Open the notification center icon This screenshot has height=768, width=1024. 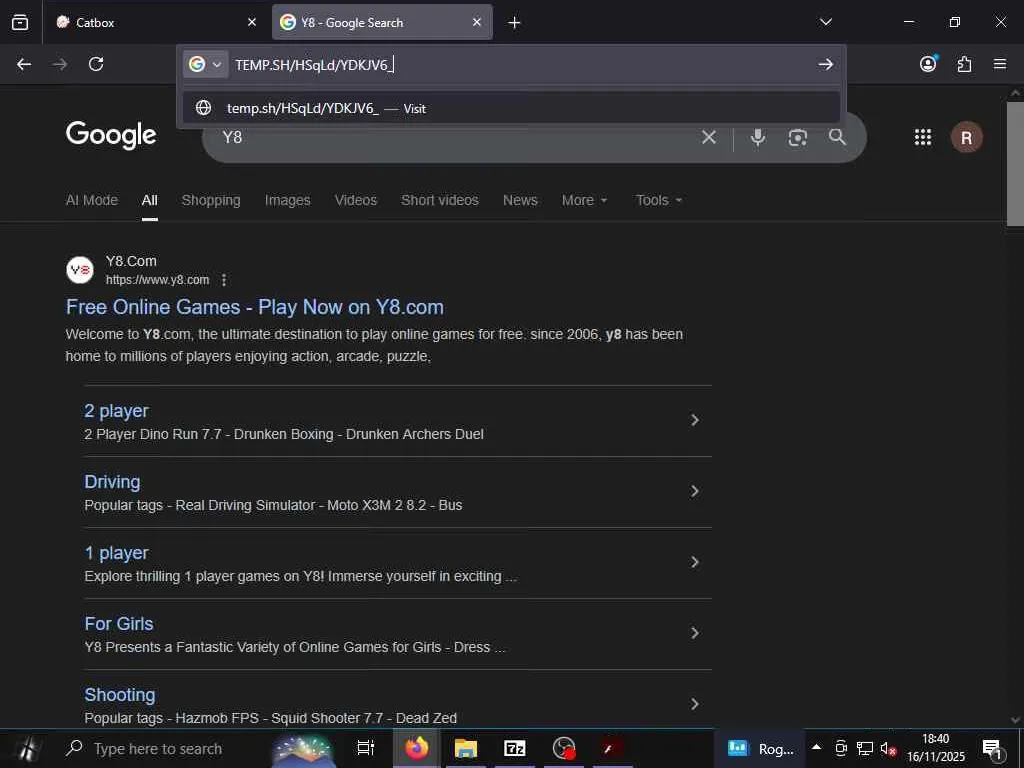993,748
